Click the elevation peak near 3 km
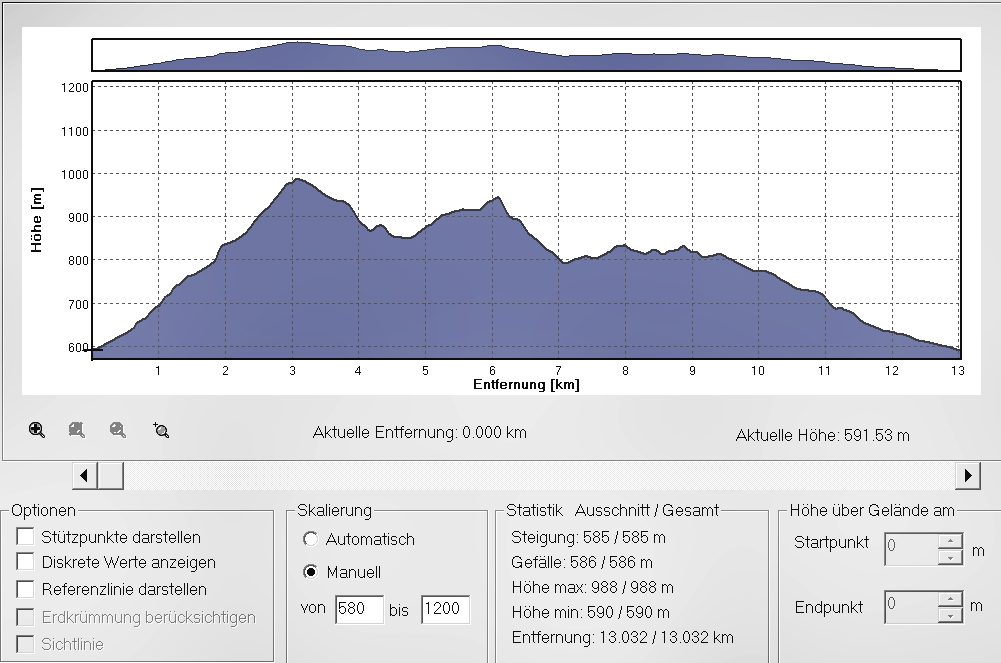The height and width of the screenshot is (663, 1001). tap(296, 181)
